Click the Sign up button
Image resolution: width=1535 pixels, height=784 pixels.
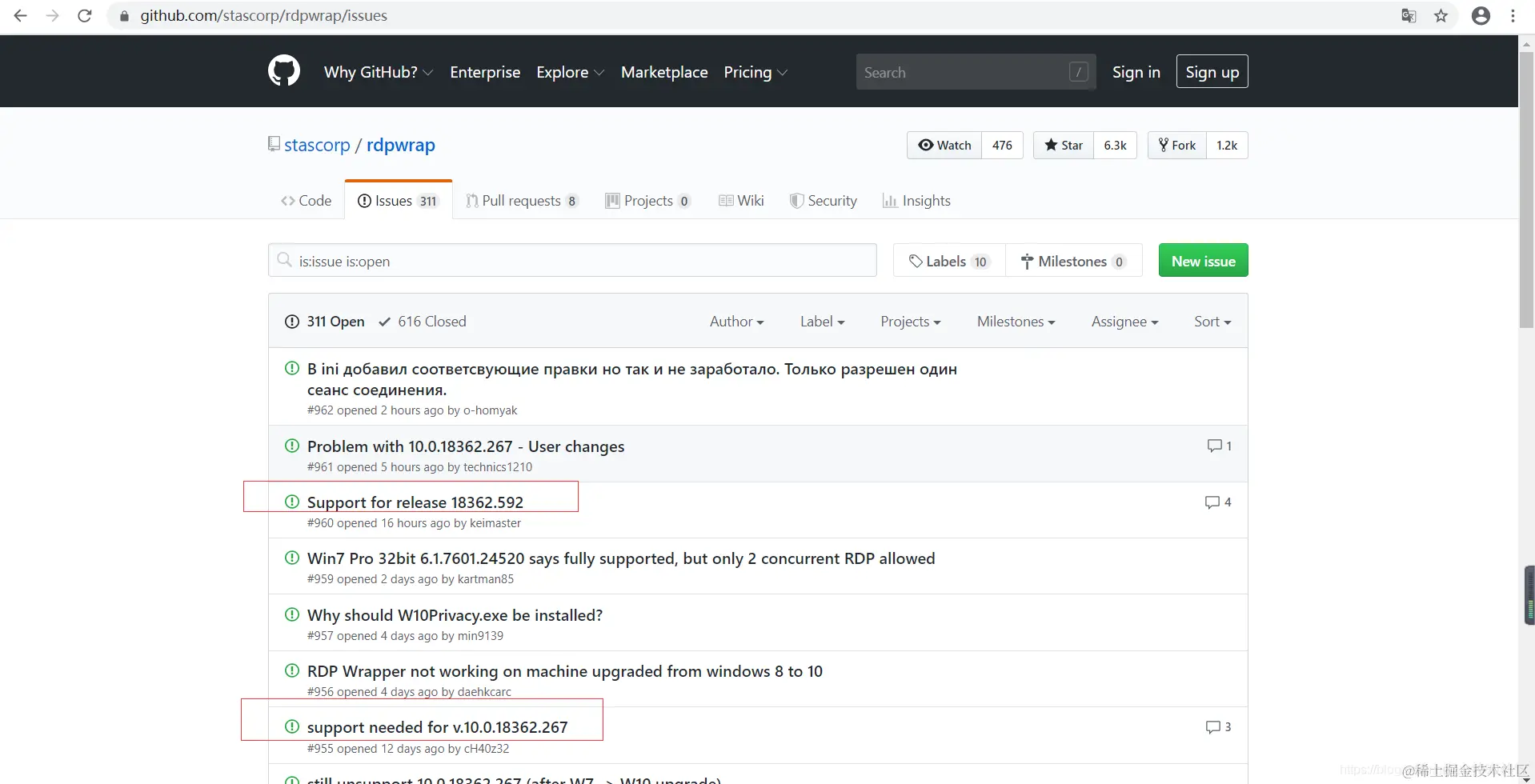1212,72
